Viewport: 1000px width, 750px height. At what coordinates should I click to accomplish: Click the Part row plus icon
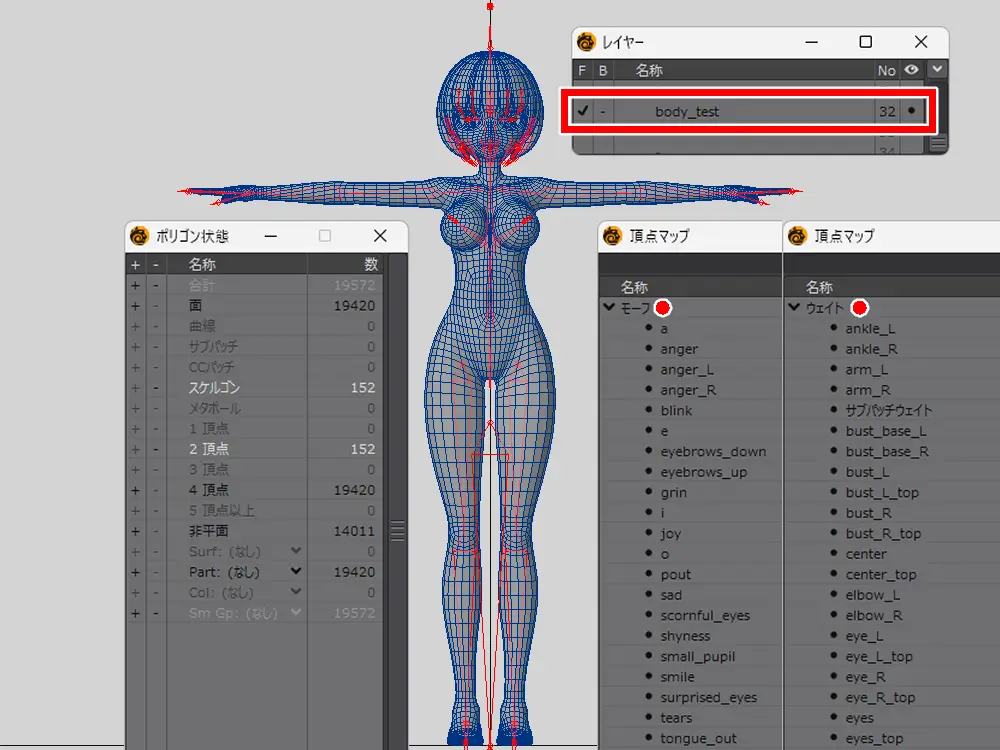tap(135, 572)
